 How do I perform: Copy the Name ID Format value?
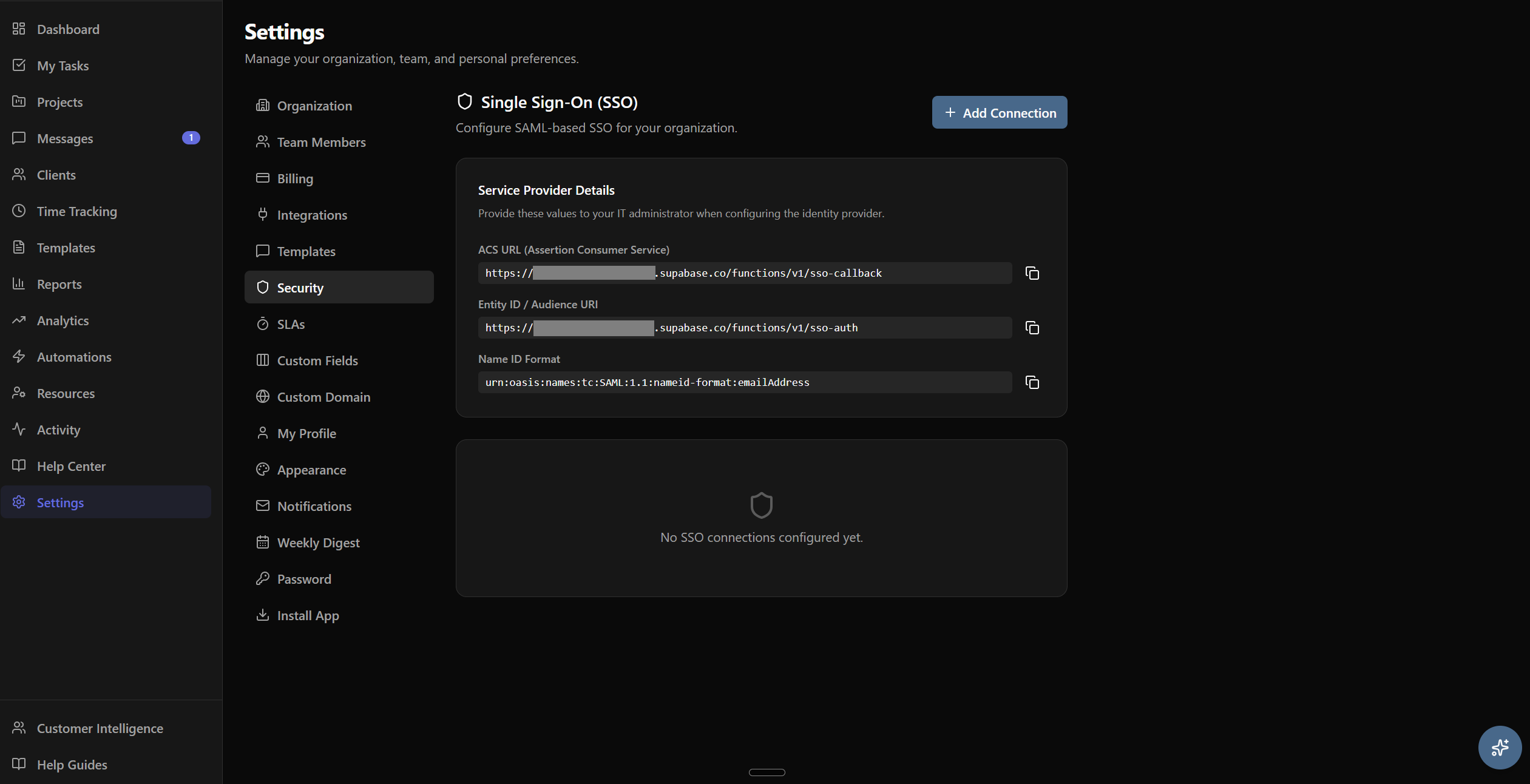1031,382
